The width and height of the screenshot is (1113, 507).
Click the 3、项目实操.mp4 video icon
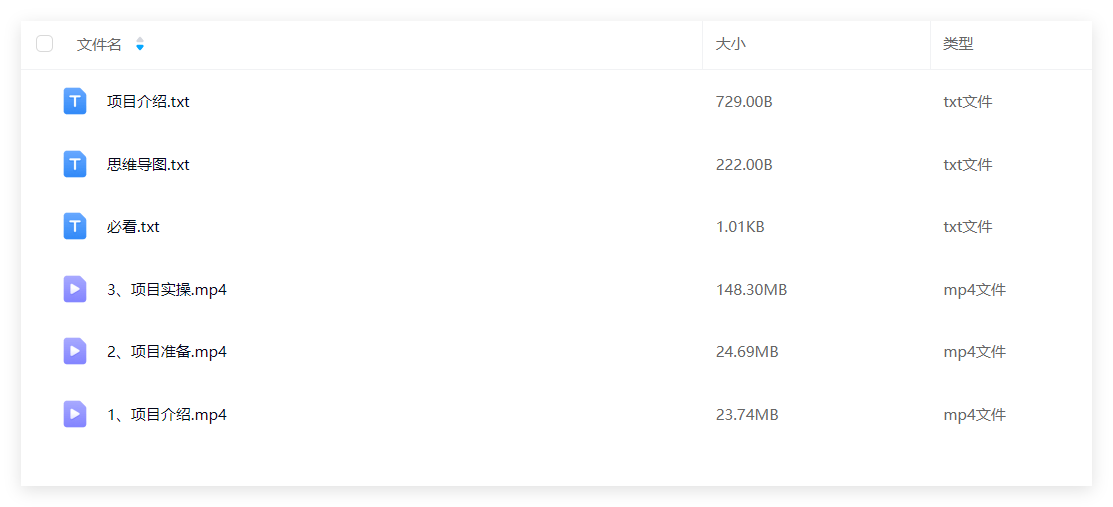point(75,289)
